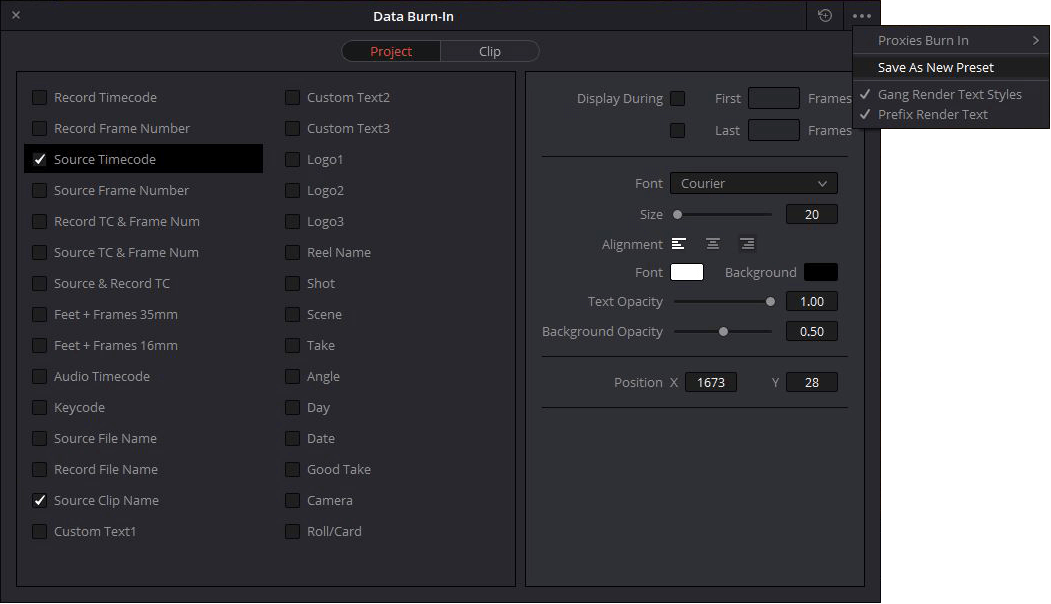Open the white Font color swatch
The width and height of the screenshot is (1051, 604).
pos(687,272)
